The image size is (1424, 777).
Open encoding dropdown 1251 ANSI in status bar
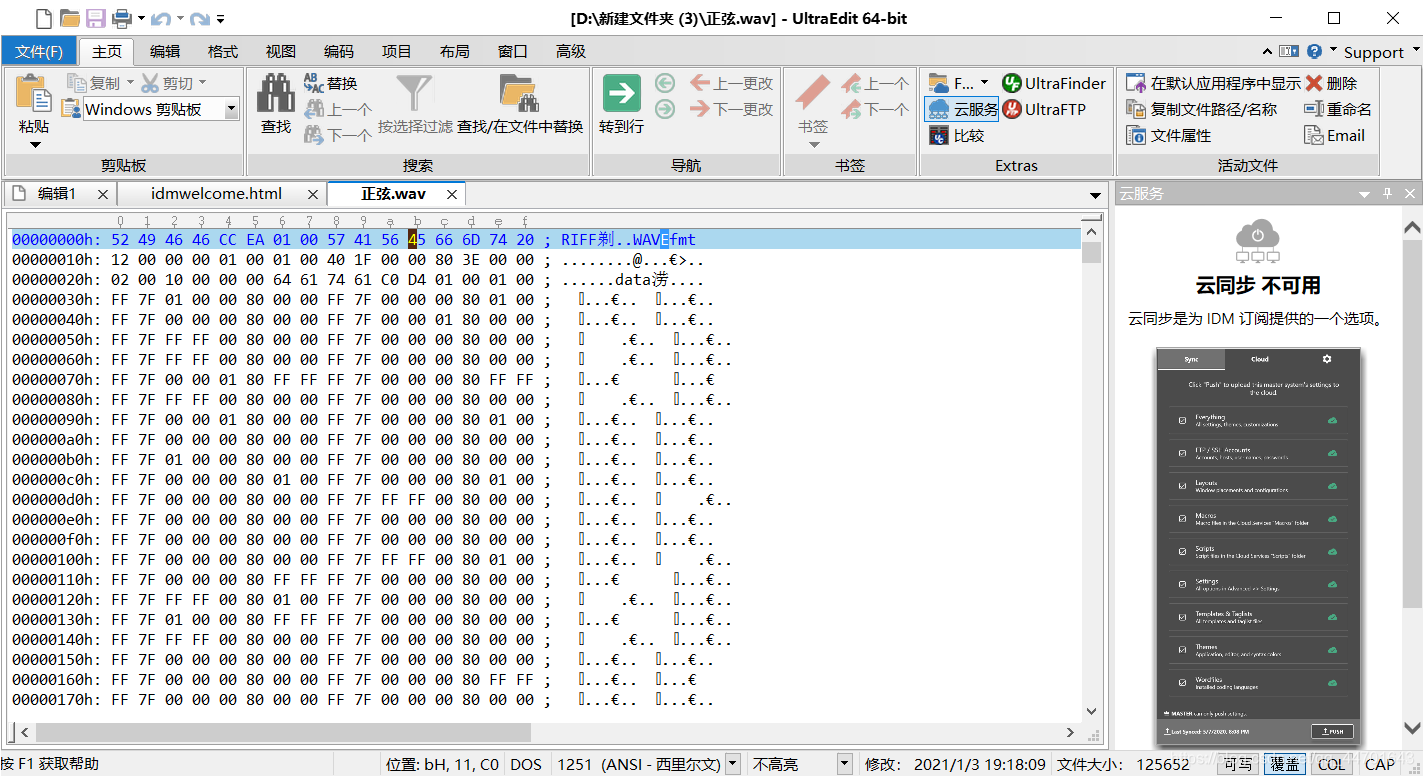coord(732,764)
